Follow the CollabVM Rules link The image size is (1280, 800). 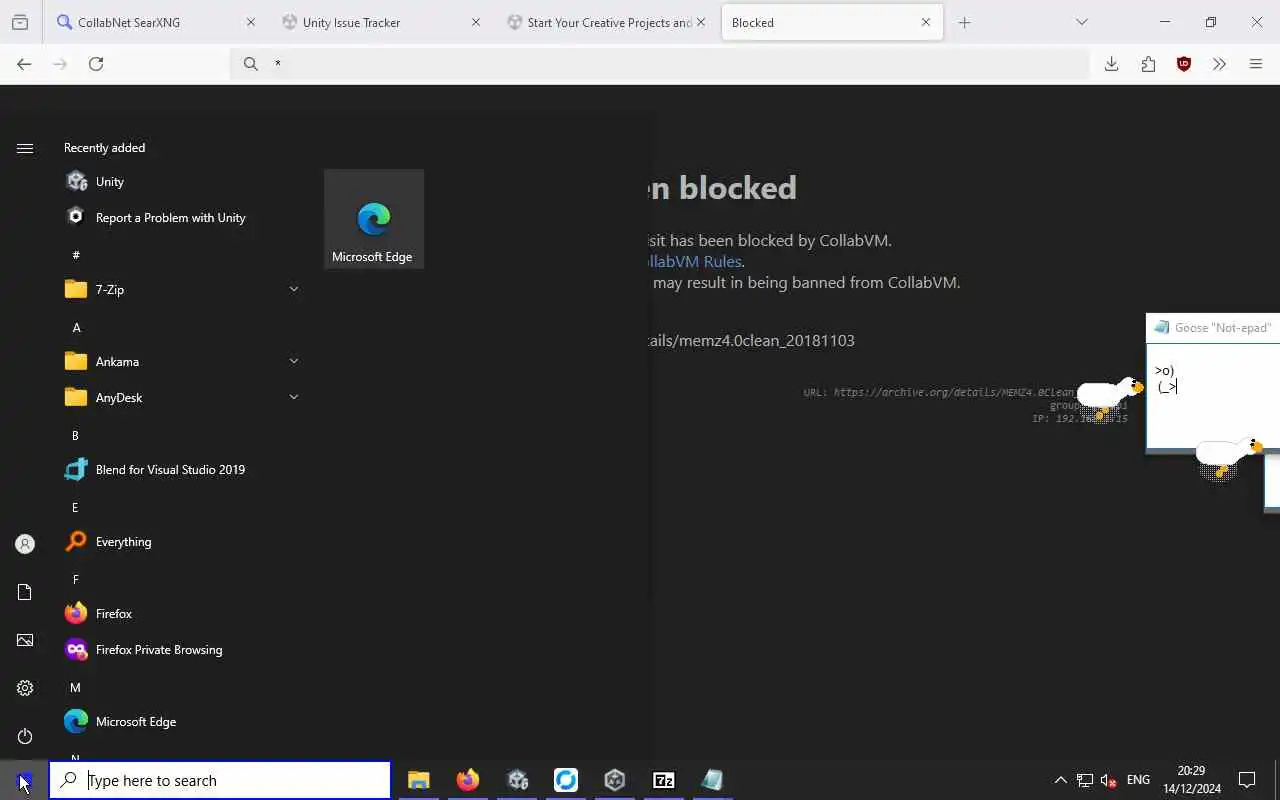coord(695,261)
